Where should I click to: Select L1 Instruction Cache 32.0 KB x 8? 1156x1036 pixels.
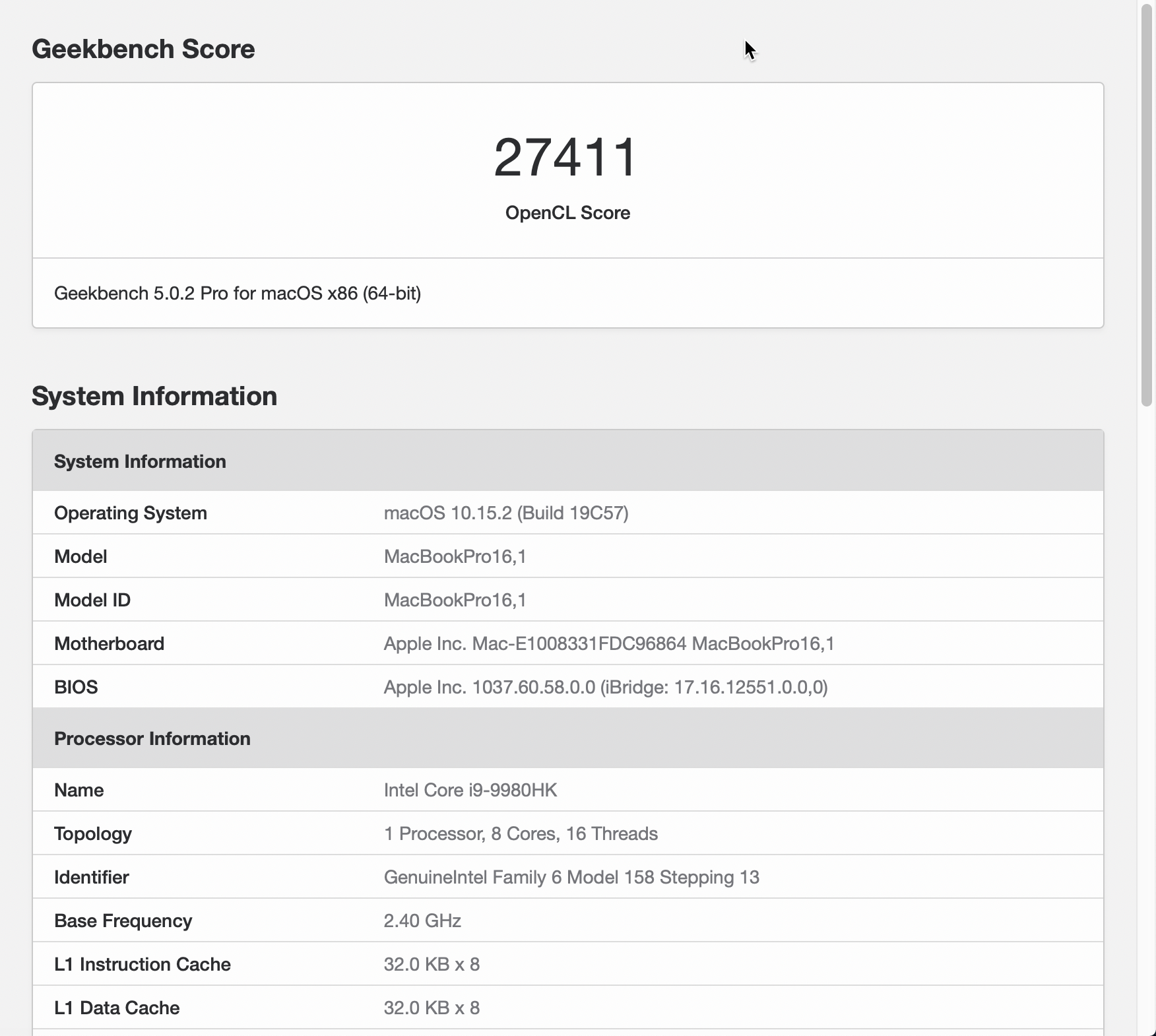click(x=432, y=964)
